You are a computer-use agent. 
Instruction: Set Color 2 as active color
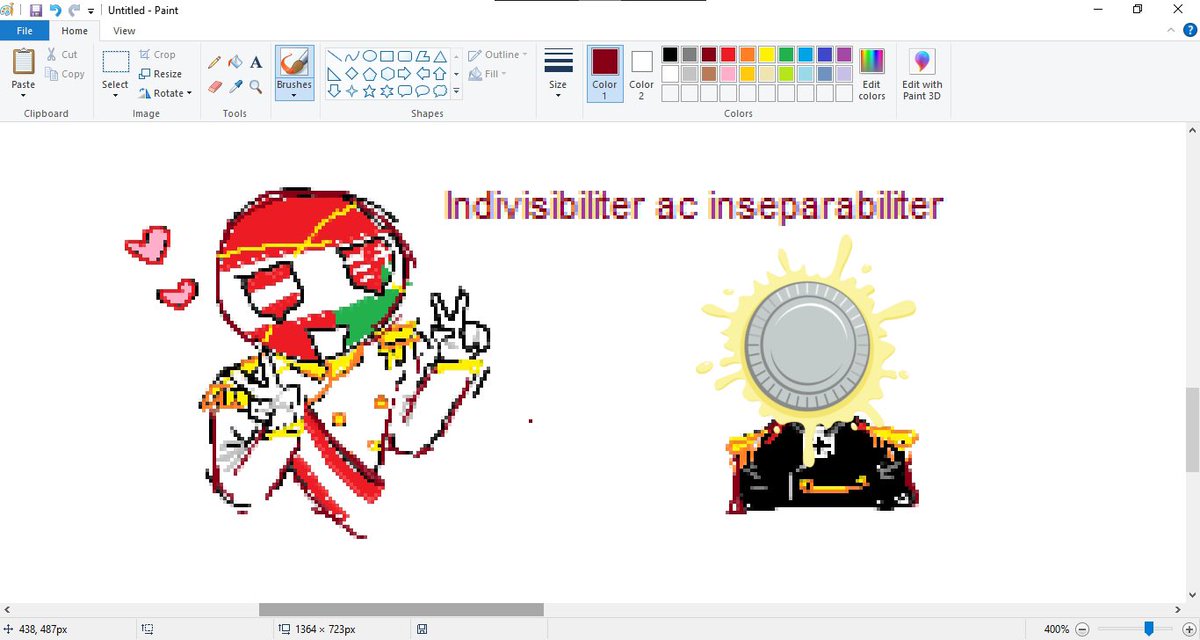642,72
